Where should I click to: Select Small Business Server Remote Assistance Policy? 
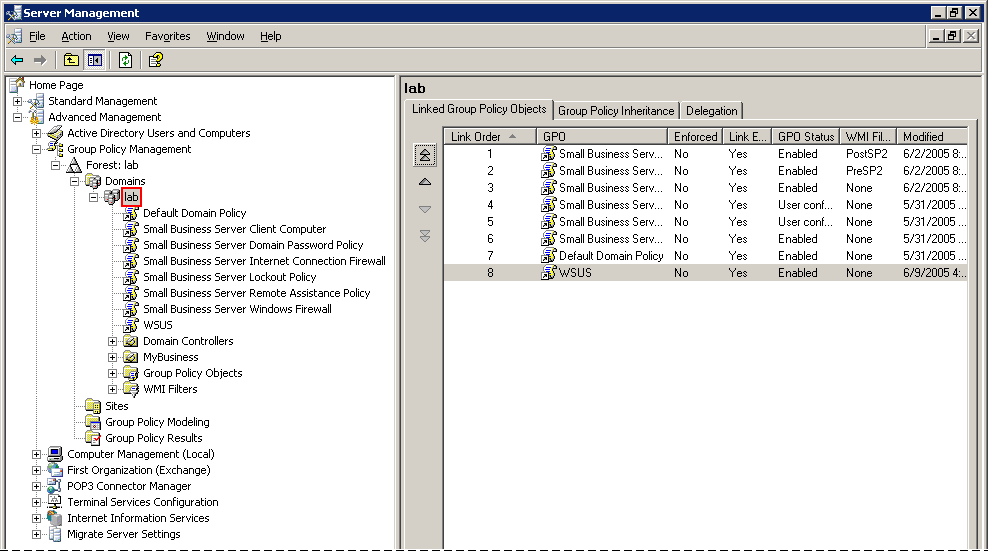[256, 293]
